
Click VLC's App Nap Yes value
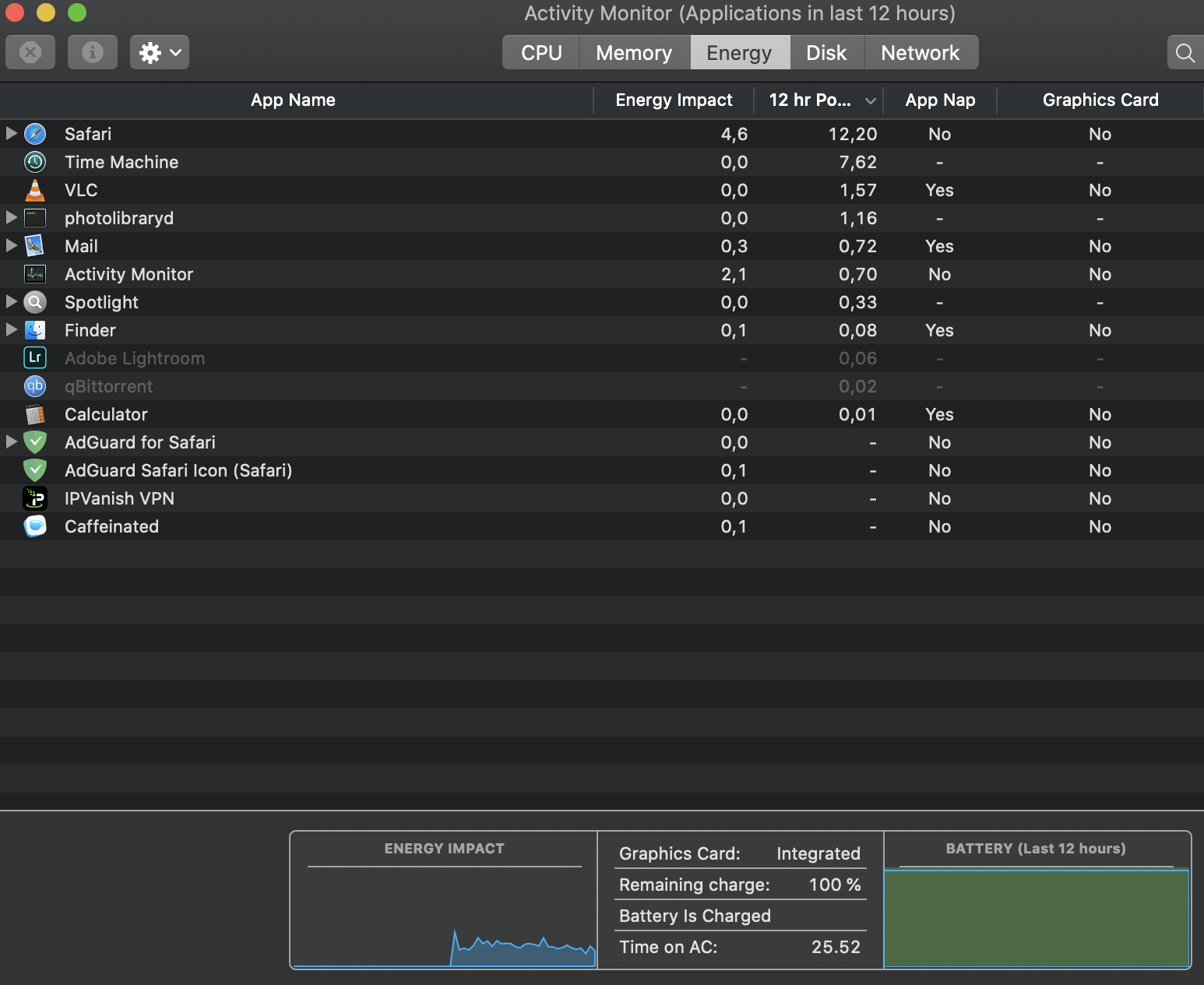point(940,190)
